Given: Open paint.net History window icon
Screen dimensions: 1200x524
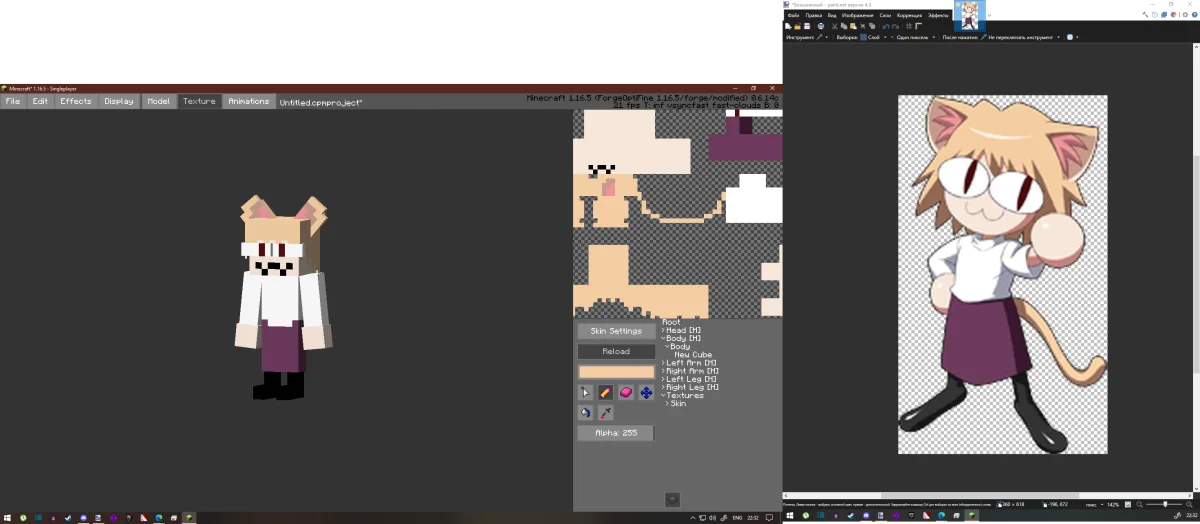Looking at the screenshot, I should pos(1154,15).
